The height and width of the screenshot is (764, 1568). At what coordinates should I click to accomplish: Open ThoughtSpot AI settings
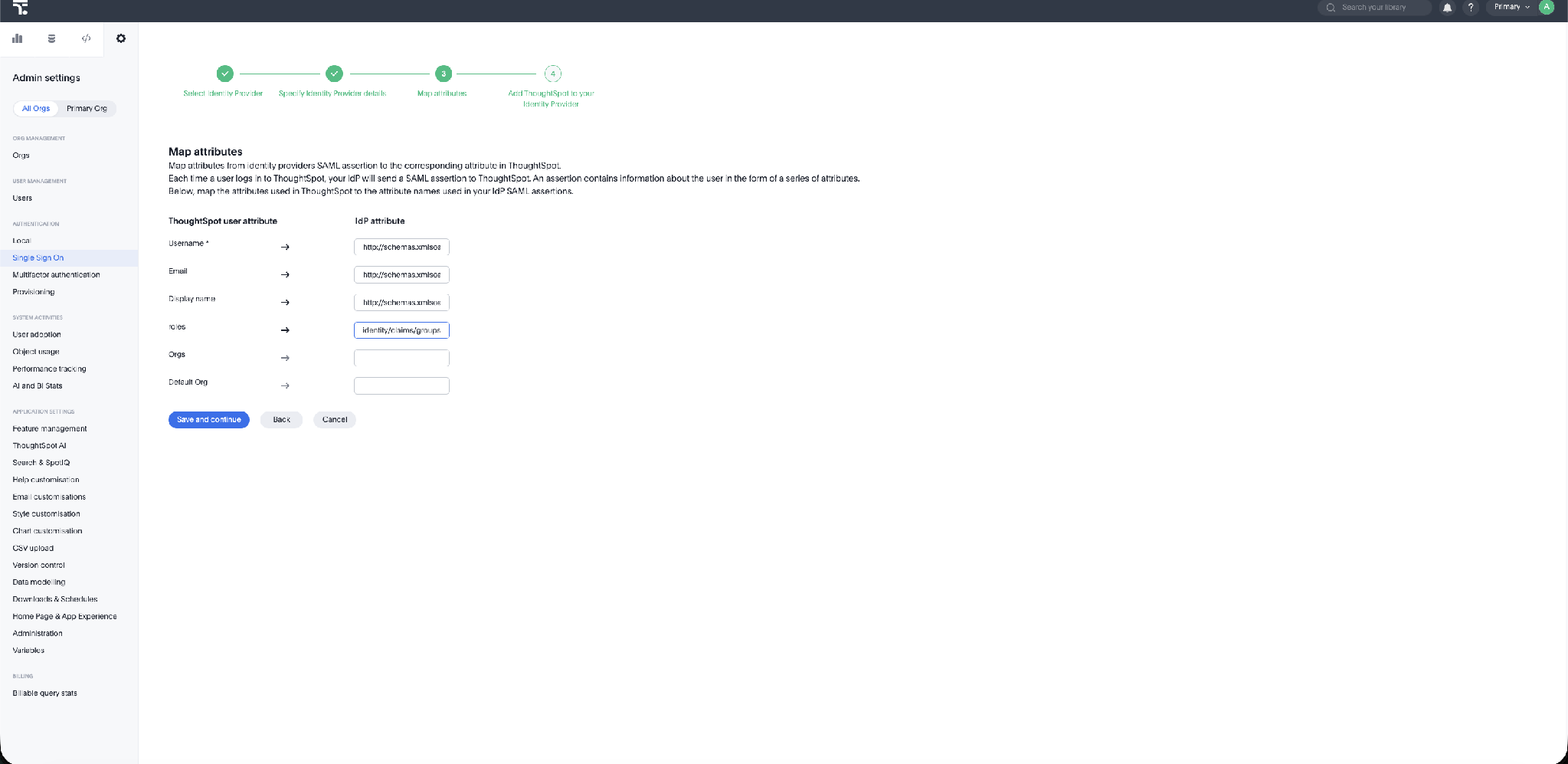[39, 446]
